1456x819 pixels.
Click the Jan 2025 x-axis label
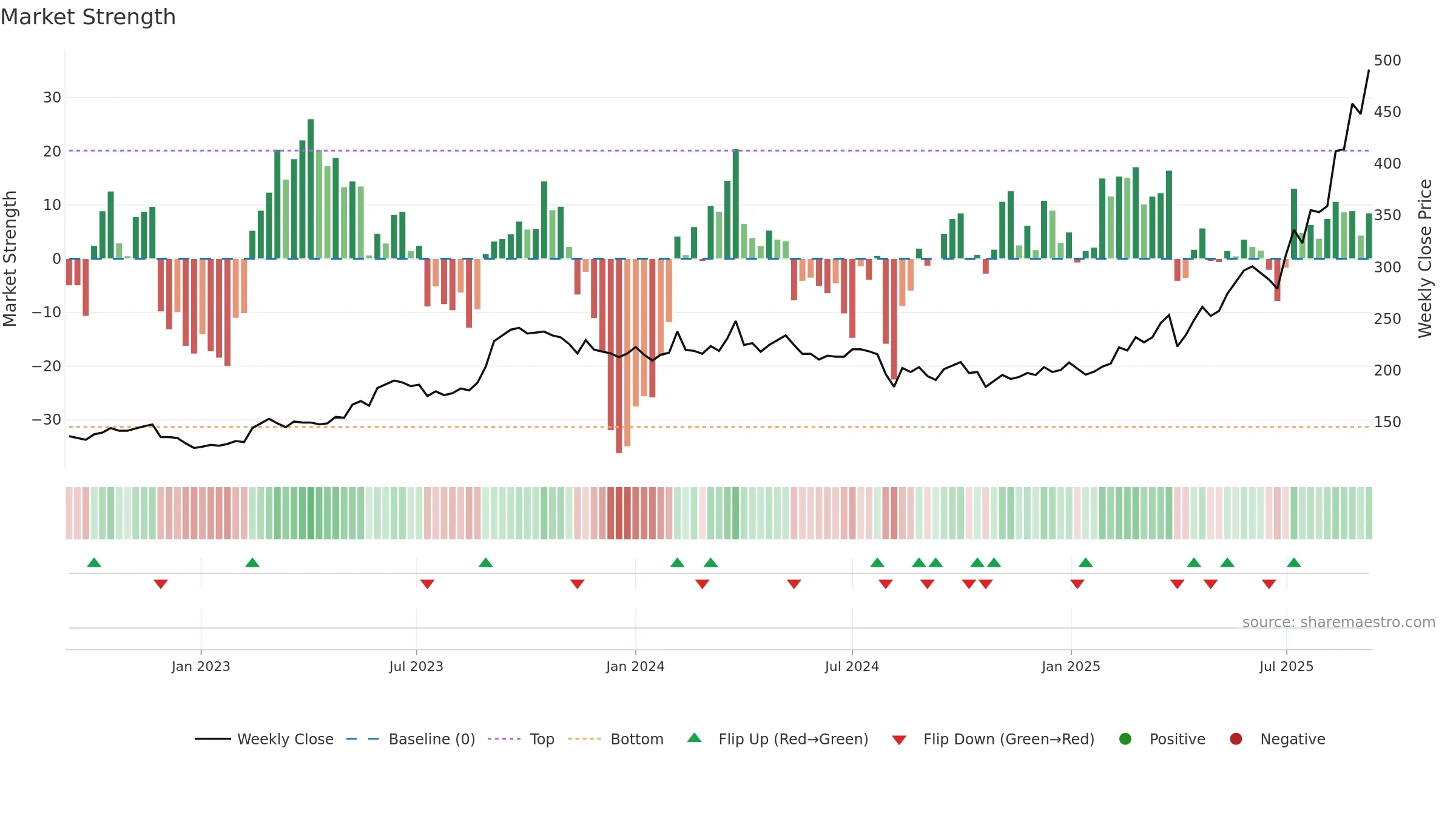[1071, 666]
